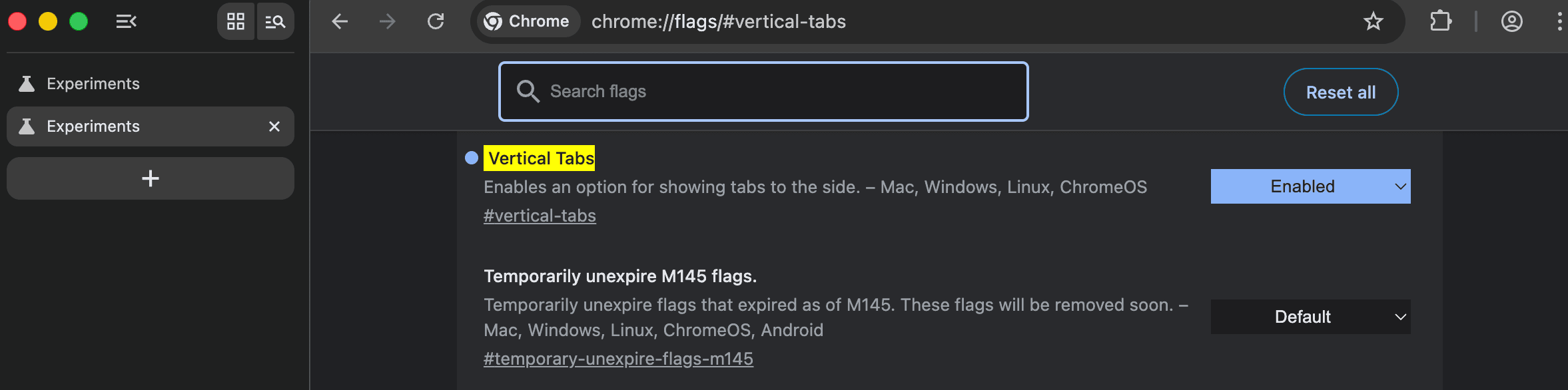Open tab search from the sidebar icon
This screenshot has height=390, width=1568.
275,21
